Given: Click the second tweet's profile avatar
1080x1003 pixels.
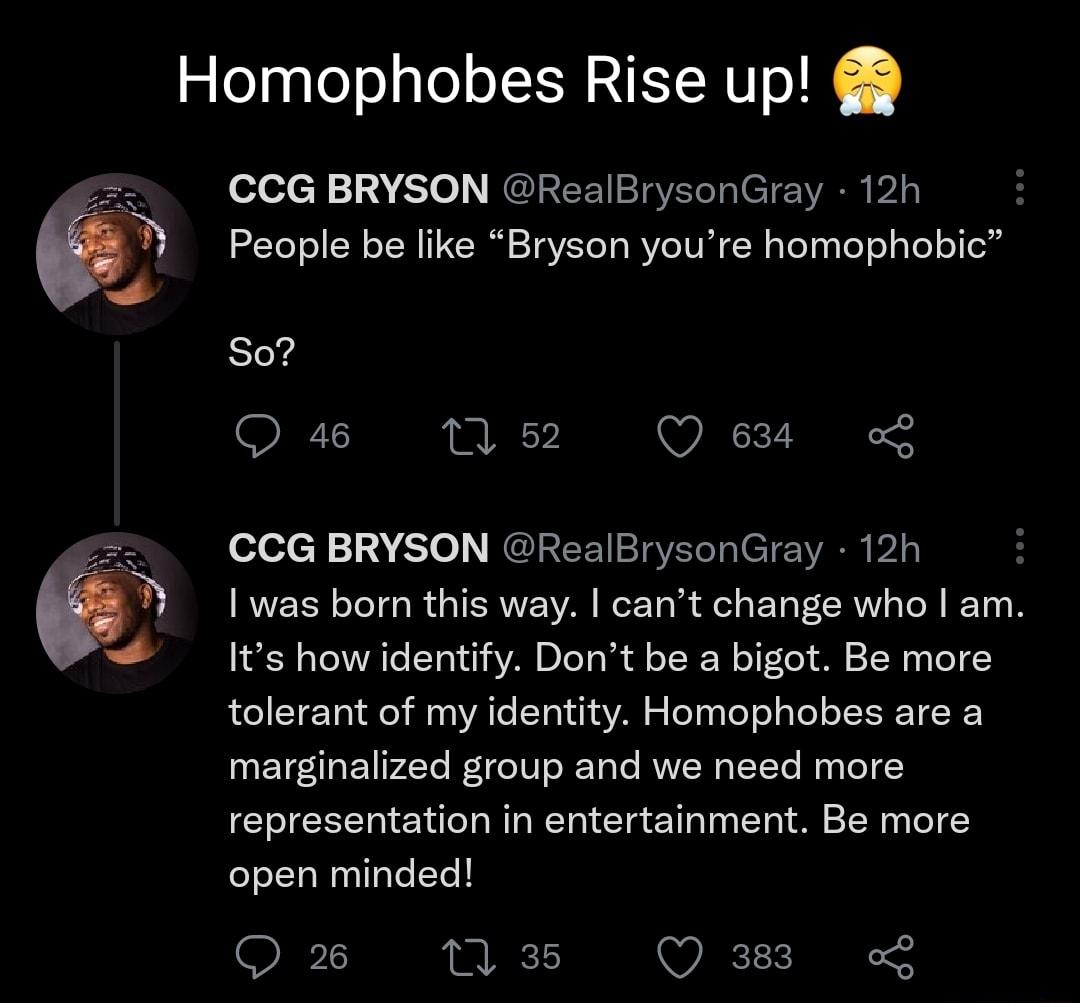Looking at the screenshot, I should pyautogui.click(x=118, y=614).
